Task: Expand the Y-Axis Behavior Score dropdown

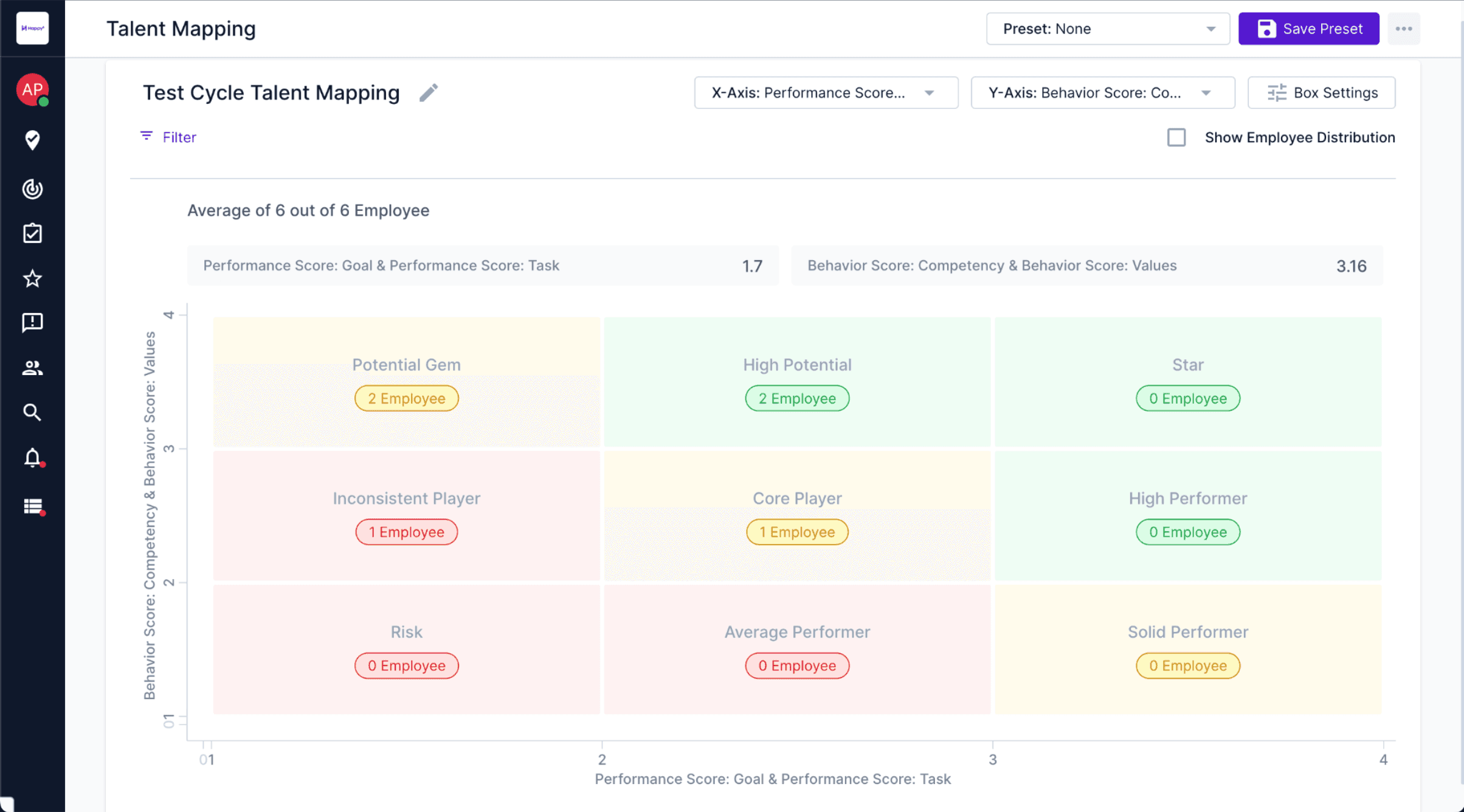Action: 1102,92
